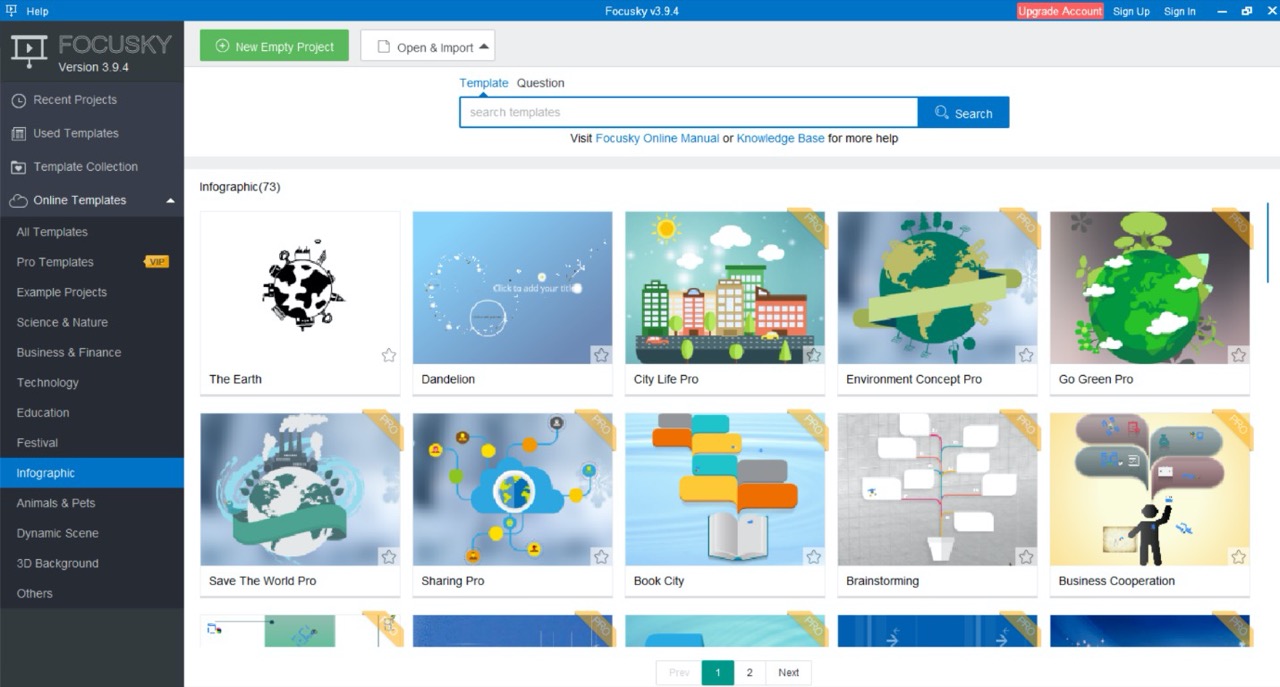Image resolution: width=1280 pixels, height=687 pixels.
Task: Click the Upgrade Account button
Action: [x=1060, y=11]
